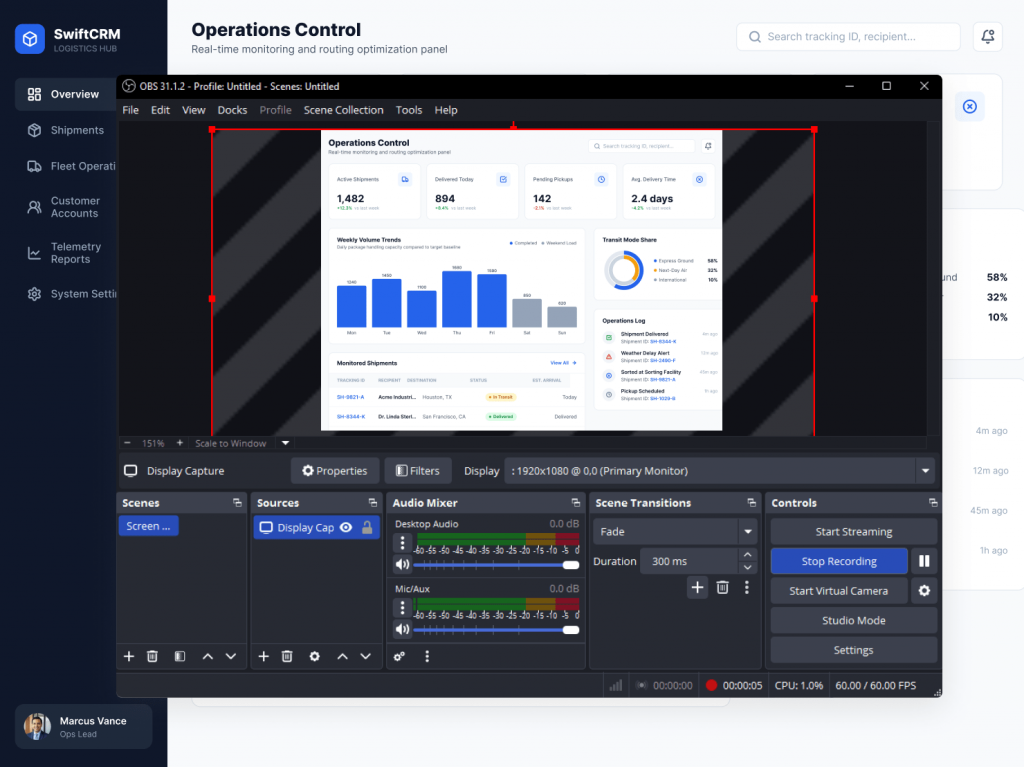Increase transition duration stepper up
This screenshot has height=767, width=1024.
click(748, 555)
